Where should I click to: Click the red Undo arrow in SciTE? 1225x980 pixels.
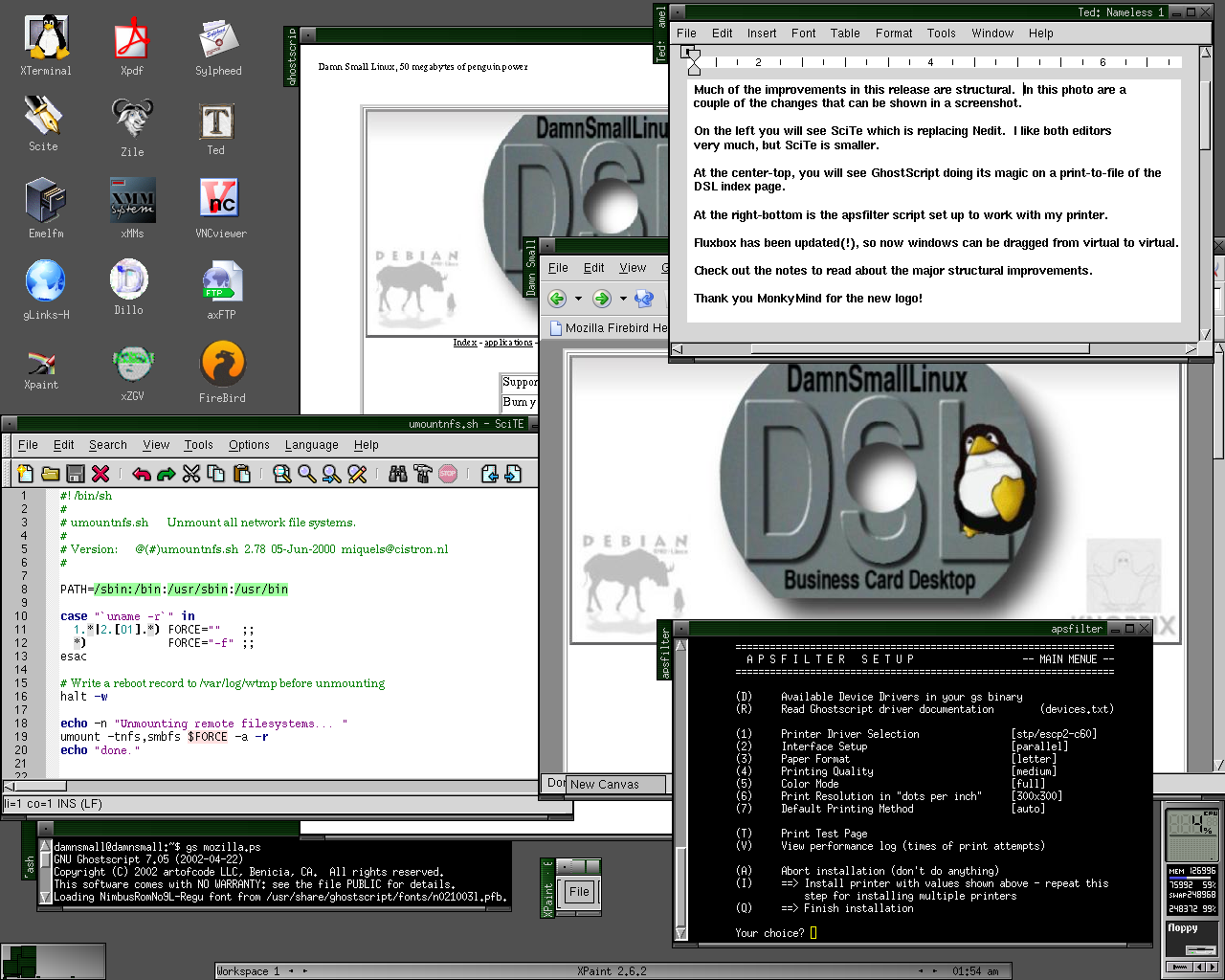click(x=142, y=474)
